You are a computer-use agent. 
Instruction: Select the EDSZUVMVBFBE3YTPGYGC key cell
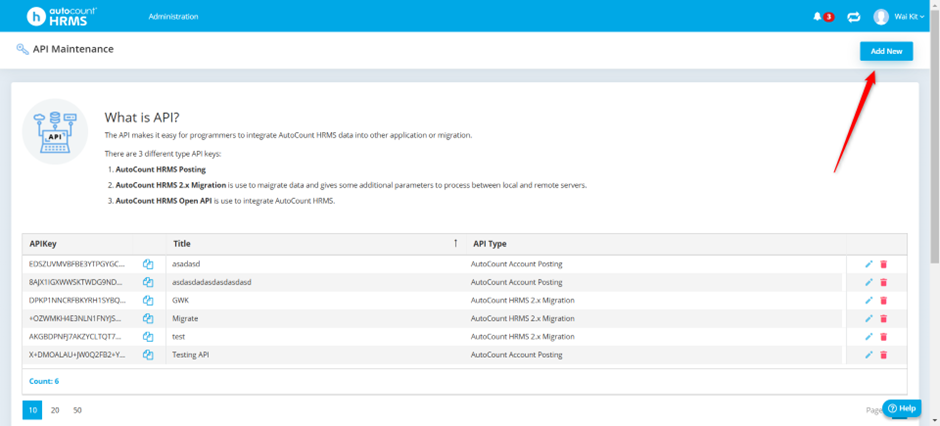coord(77,264)
